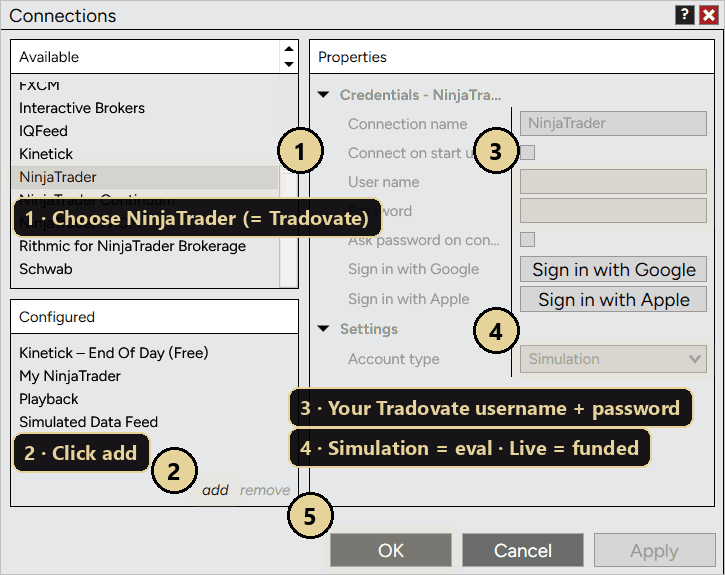Image resolution: width=725 pixels, height=575 pixels.
Task: Collapse the Credentials section
Action: pos(324,95)
